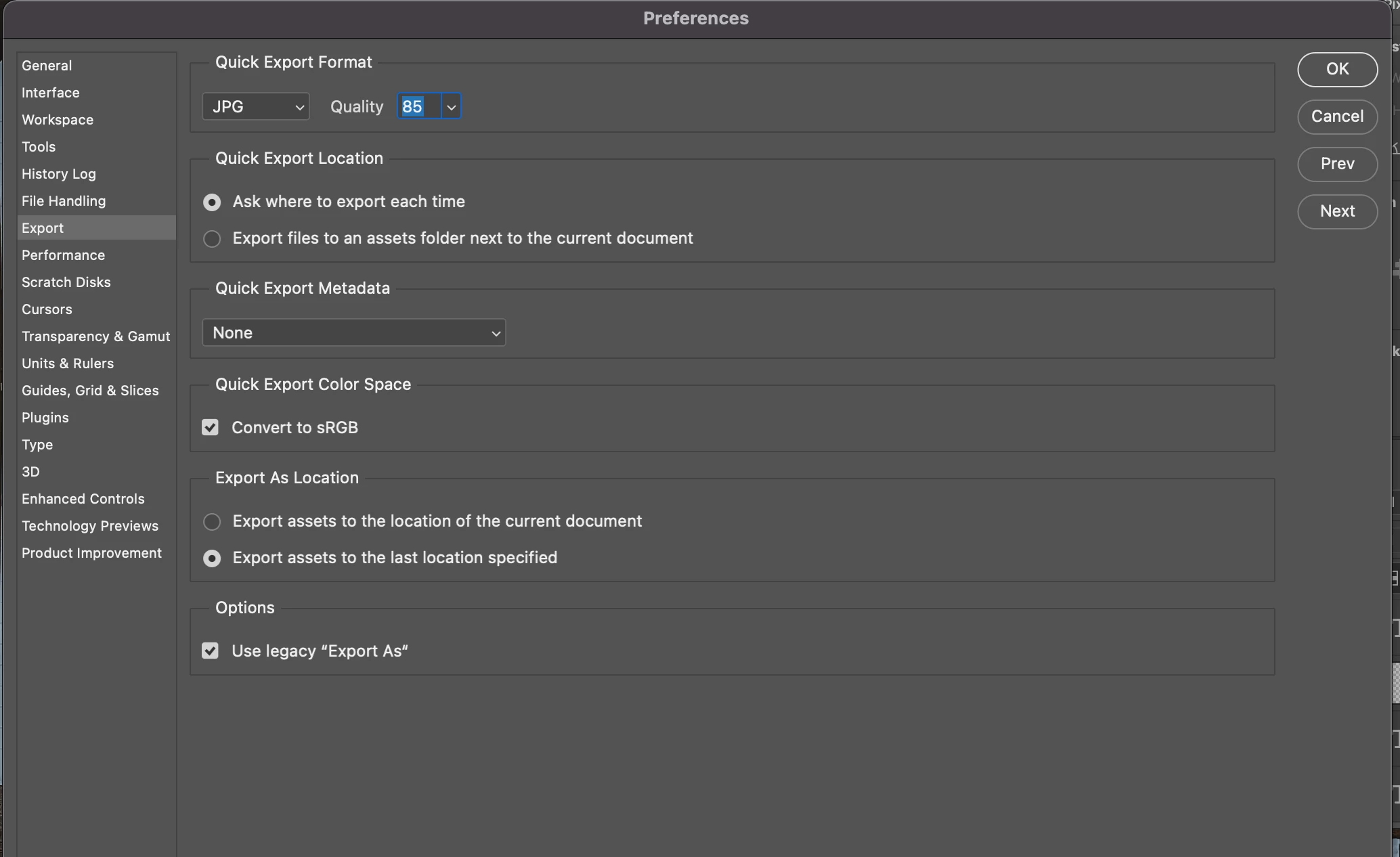Uncheck Use legacy Export As option

211,651
